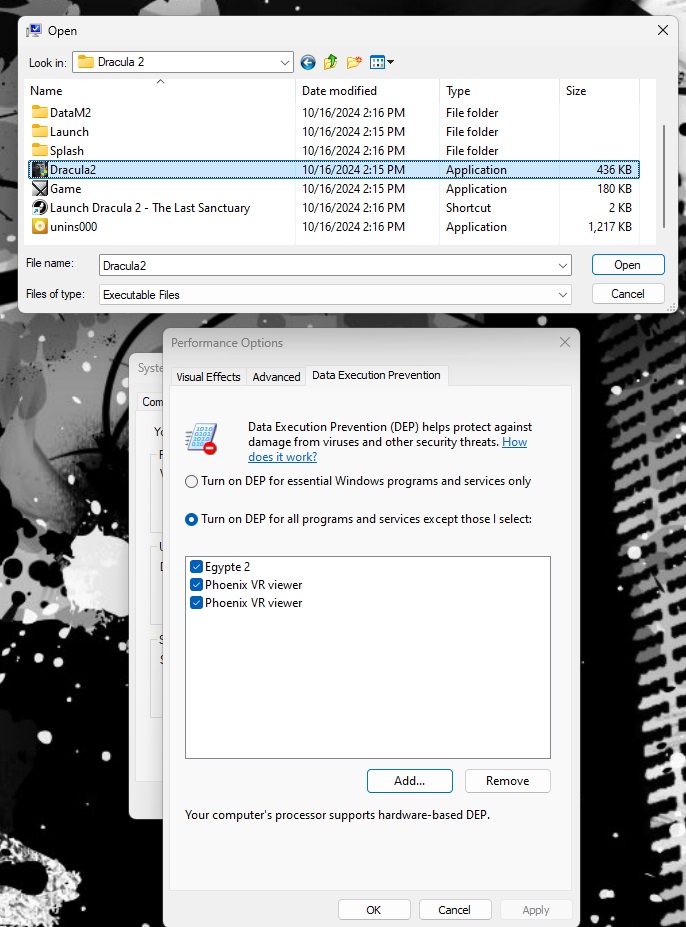Click the DataM2 folder name
This screenshot has height=927, width=686.
point(70,112)
